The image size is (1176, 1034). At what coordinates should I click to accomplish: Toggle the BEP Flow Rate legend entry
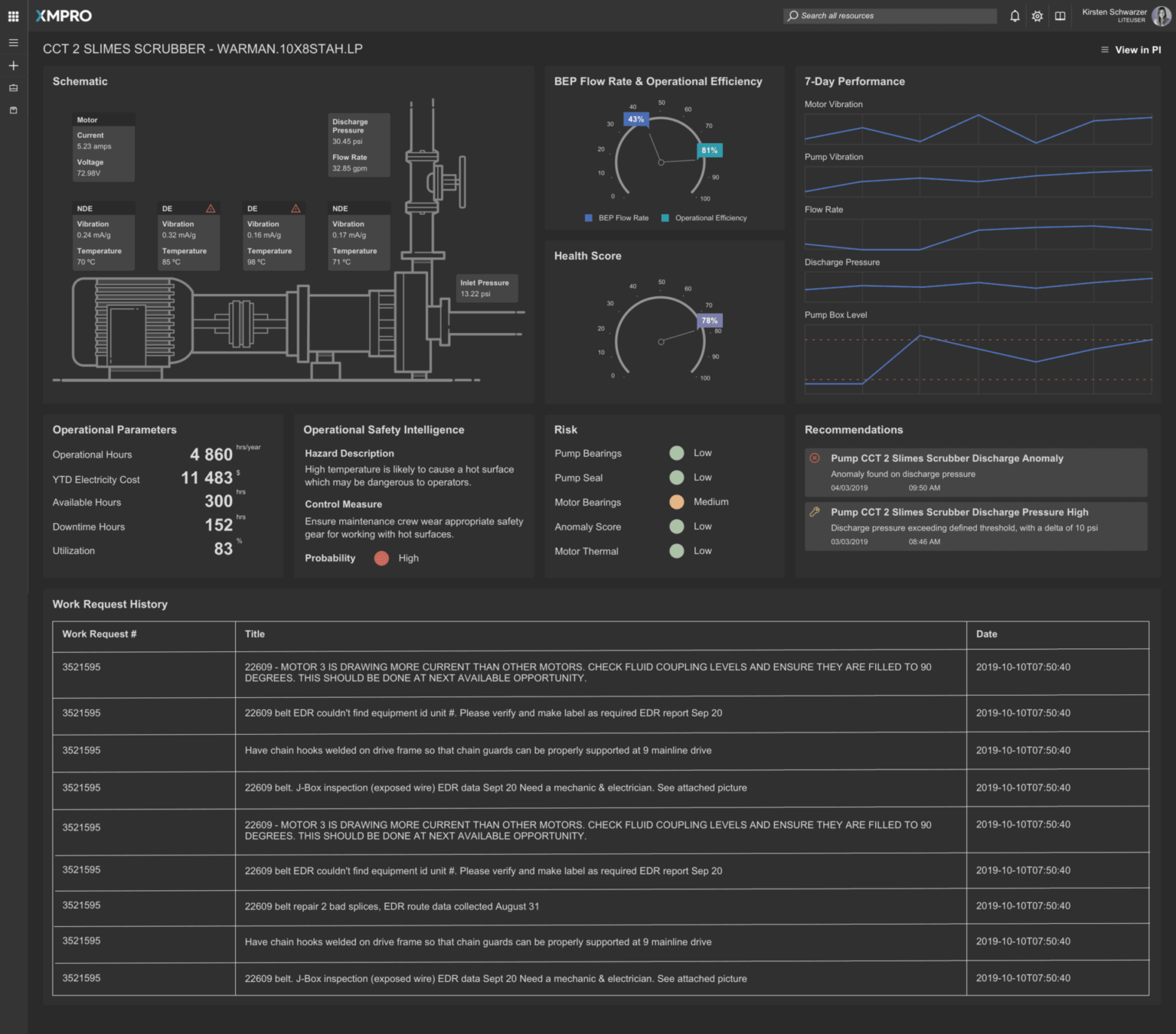[x=616, y=218]
